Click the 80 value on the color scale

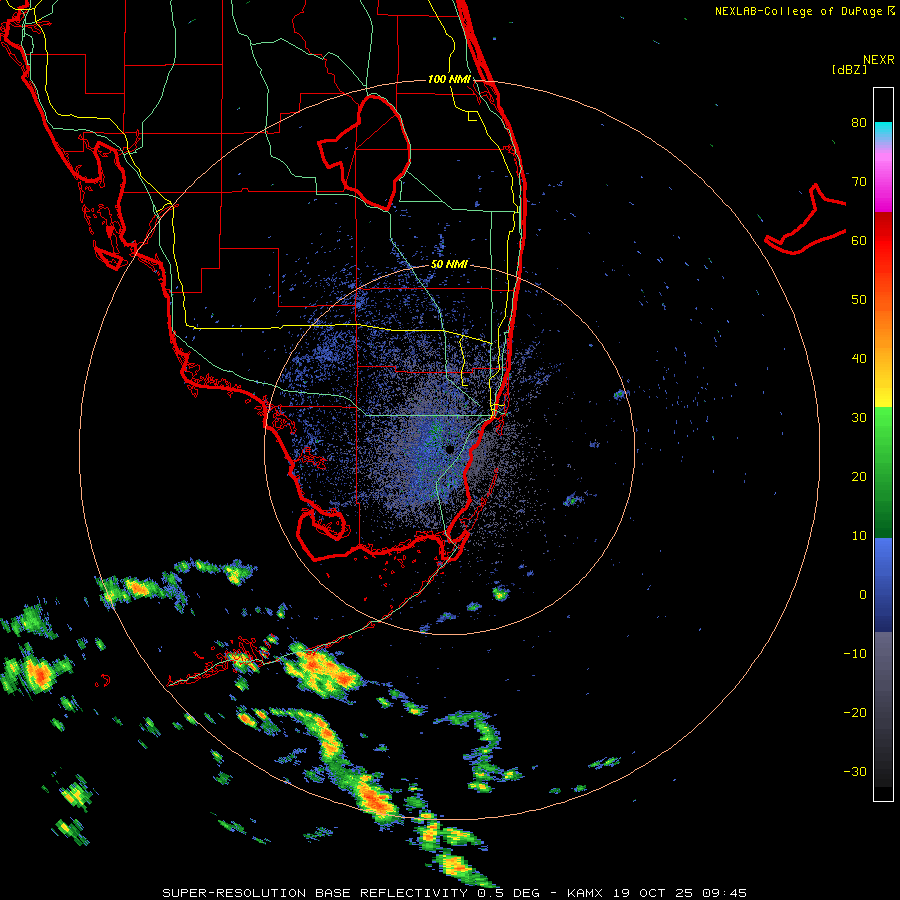859,123
